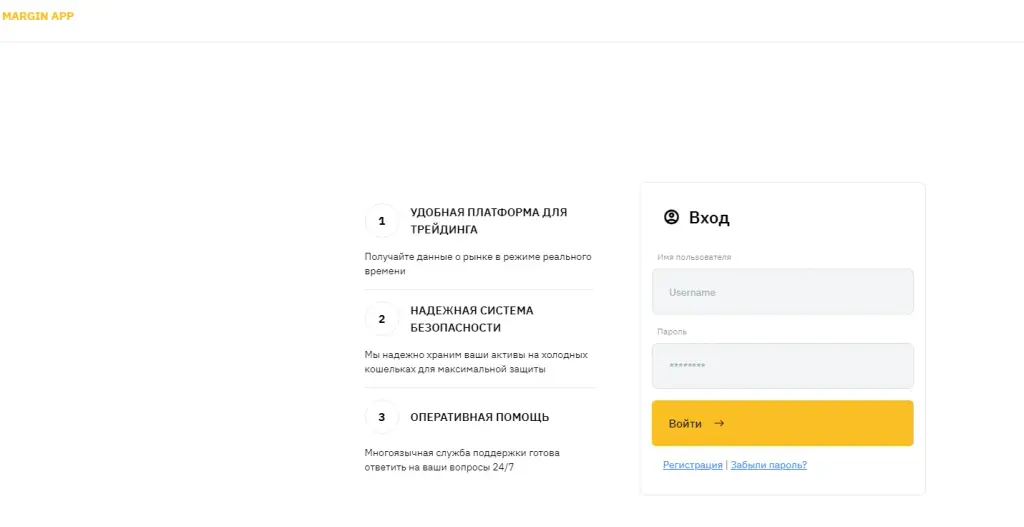This screenshot has width=1024, height=527.
Task: Click heading УДОБНАЯ ПЛАТФОРМА ДЛЯ ТРЕЙДИНГА
Action: (488, 221)
